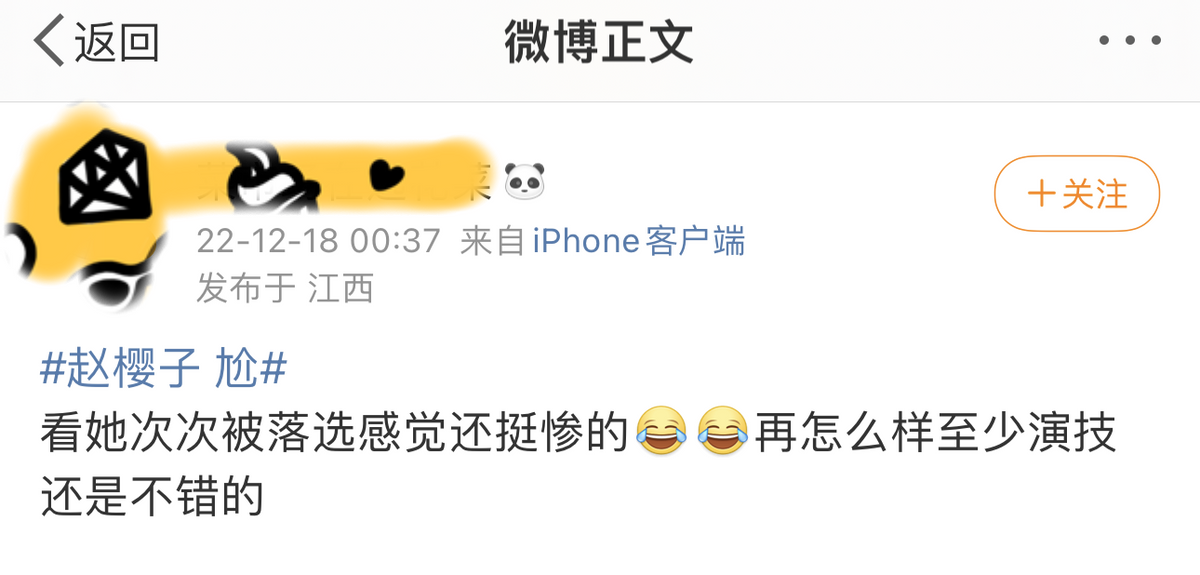Click the second laughing-crying emoji
This screenshot has height=575, width=1200.
point(724,432)
